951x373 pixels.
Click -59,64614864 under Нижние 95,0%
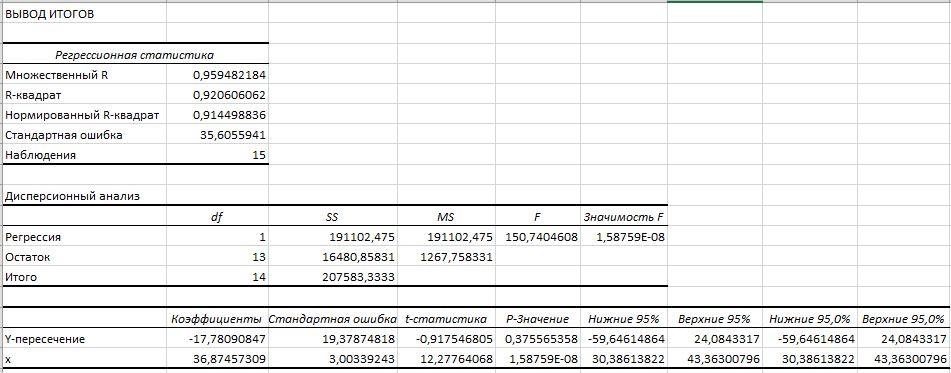[x=815, y=339]
